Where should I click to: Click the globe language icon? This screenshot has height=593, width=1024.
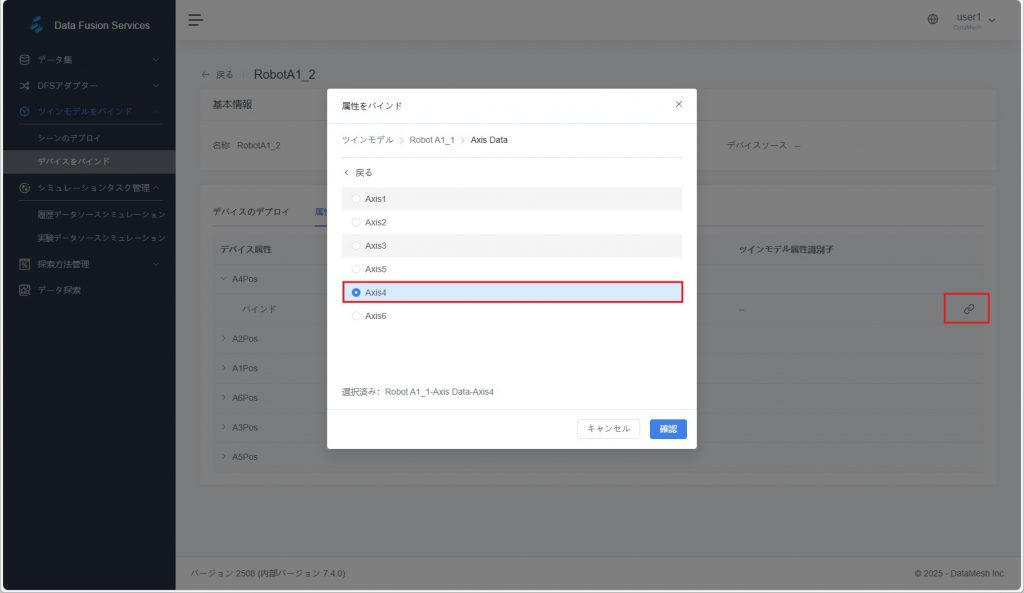click(x=933, y=19)
